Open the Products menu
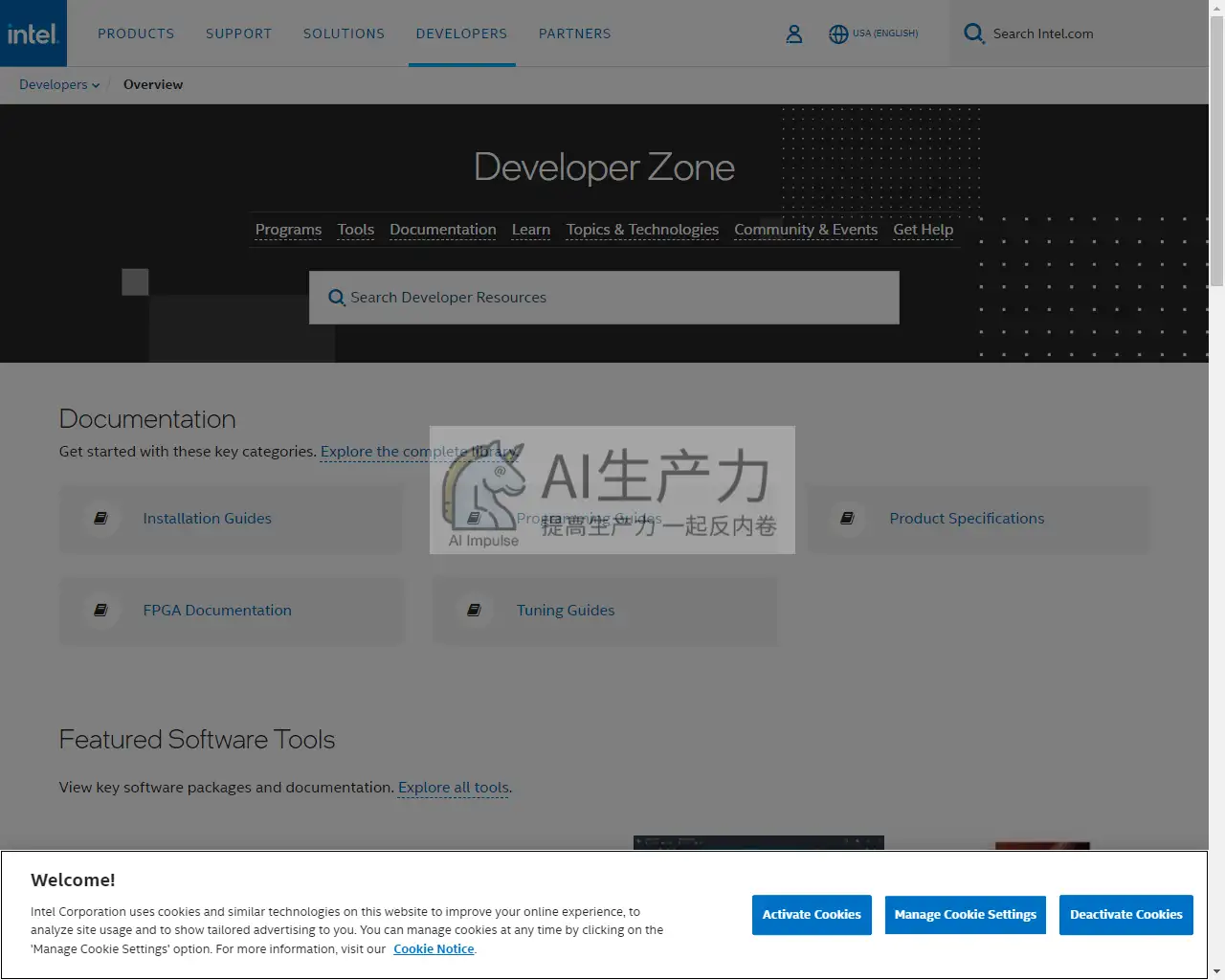Viewport: 1225px width, 980px height. coord(136,33)
